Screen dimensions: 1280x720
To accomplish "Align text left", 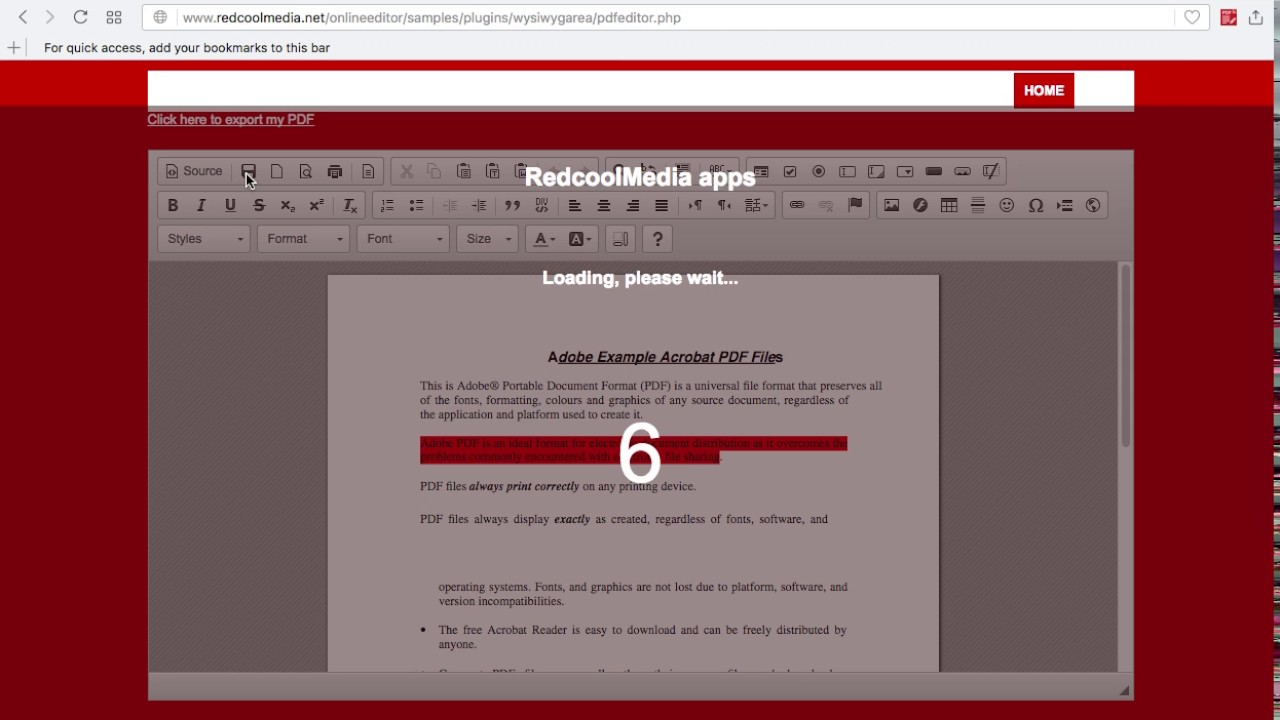I will coord(574,205).
